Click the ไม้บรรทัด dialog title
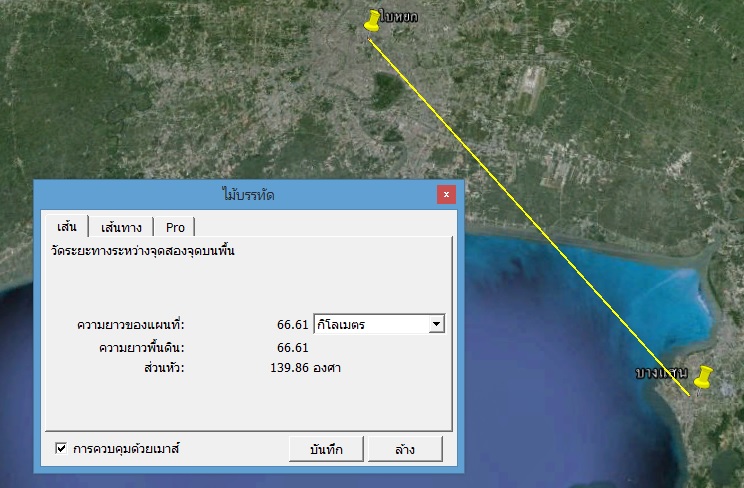The width and height of the screenshot is (744, 488). pyautogui.click(x=249, y=195)
